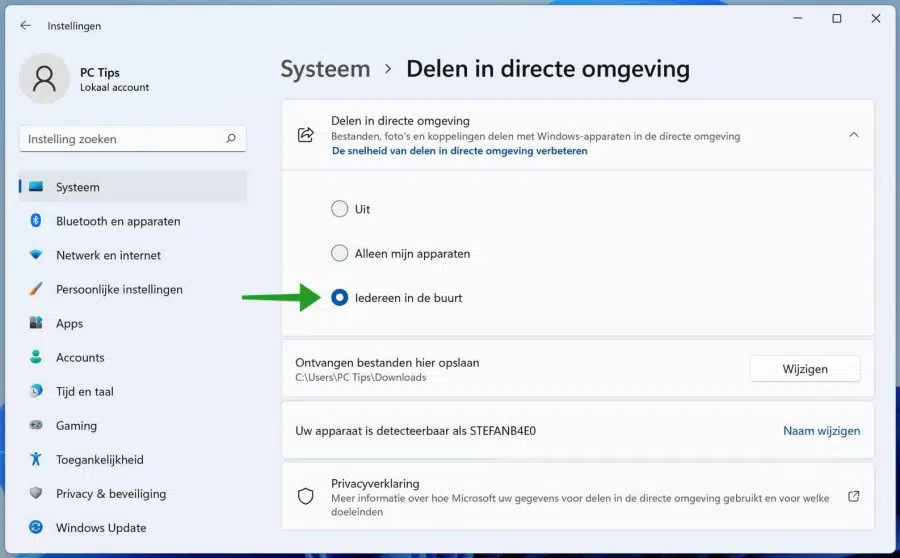Open Systeem in the sidebar

(x=133, y=187)
